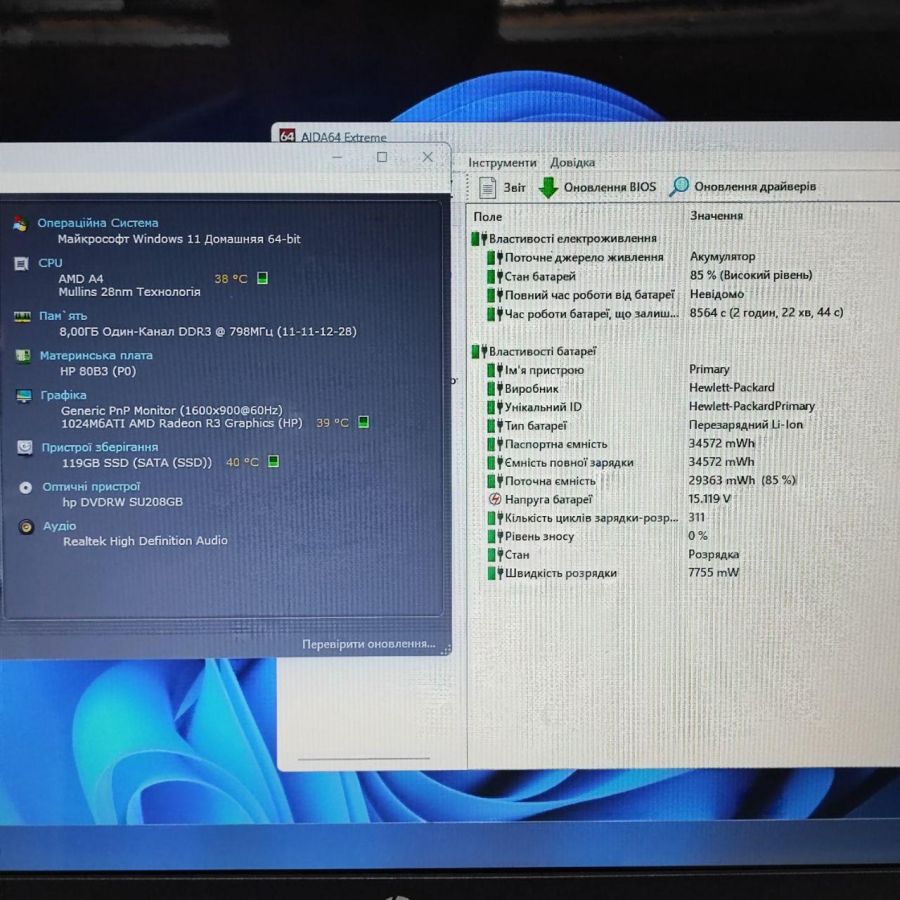Click the hp DVDRW SU208GB text
Screen dimensions: 900x900
pos(122,502)
